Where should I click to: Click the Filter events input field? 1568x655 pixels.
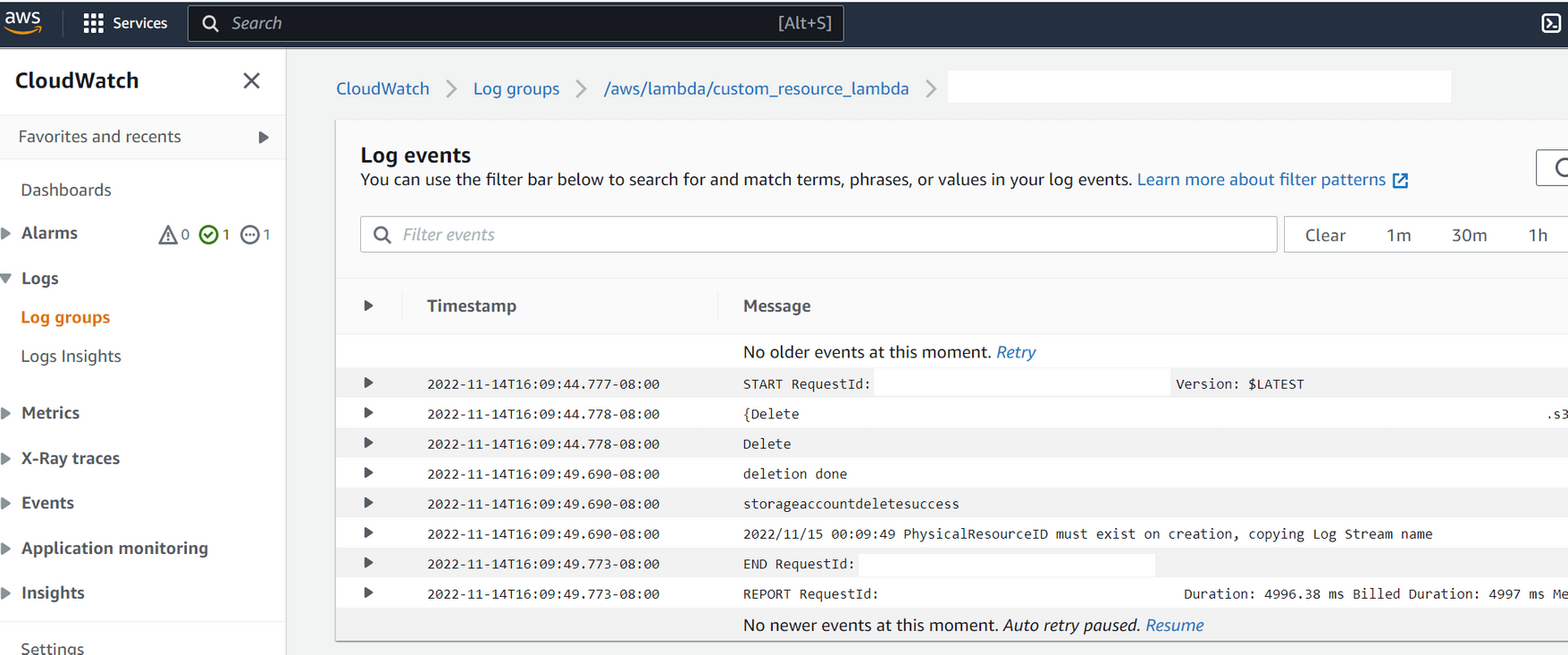coord(818,234)
